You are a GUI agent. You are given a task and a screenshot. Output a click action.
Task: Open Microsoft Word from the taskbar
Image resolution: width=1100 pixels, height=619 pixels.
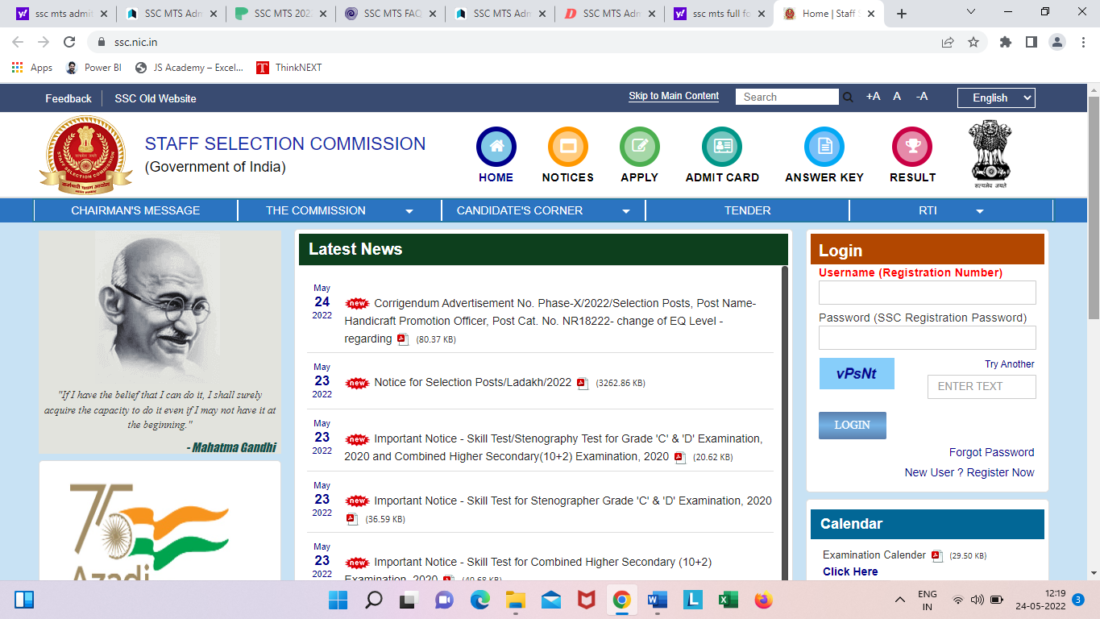tap(657, 600)
